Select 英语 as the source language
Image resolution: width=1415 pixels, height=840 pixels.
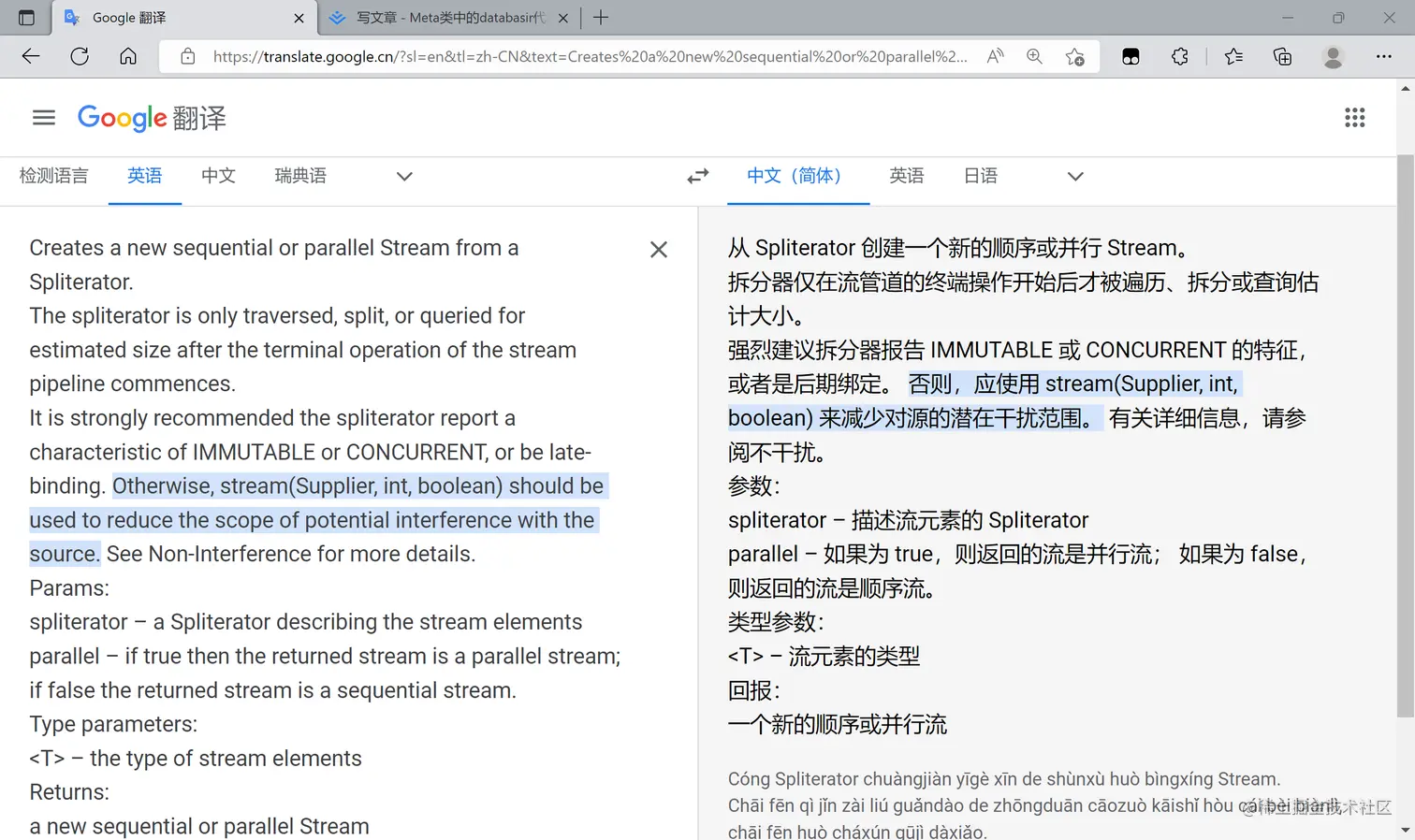[145, 176]
